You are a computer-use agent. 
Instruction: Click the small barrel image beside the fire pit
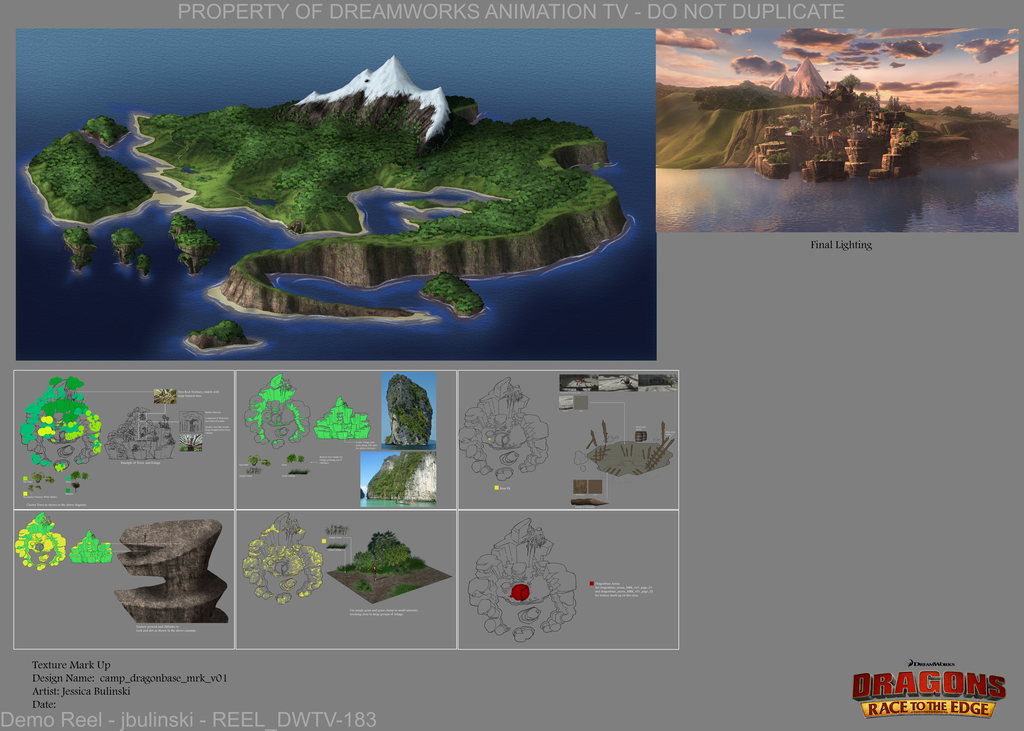pyautogui.click(x=641, y=435)
